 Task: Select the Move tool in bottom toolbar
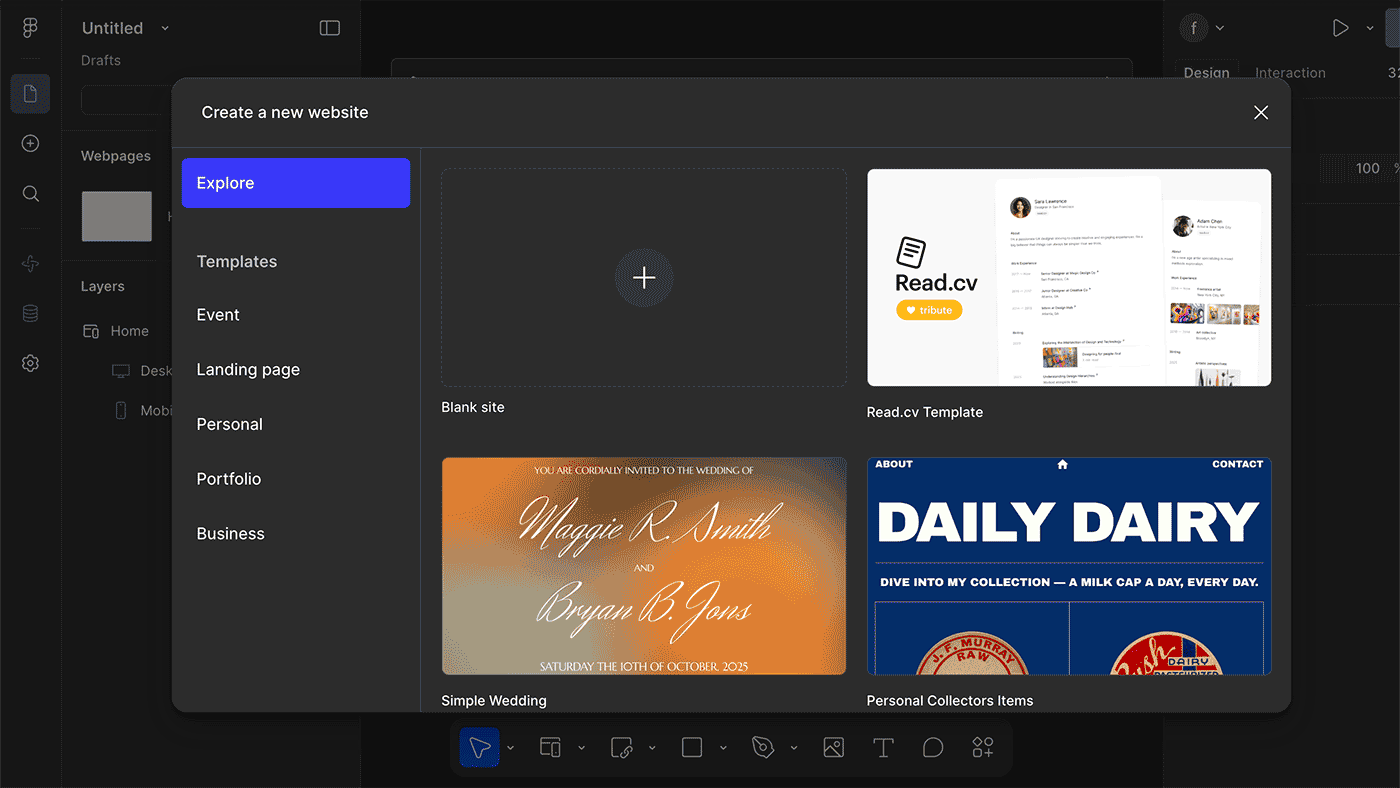pos(480,748)
